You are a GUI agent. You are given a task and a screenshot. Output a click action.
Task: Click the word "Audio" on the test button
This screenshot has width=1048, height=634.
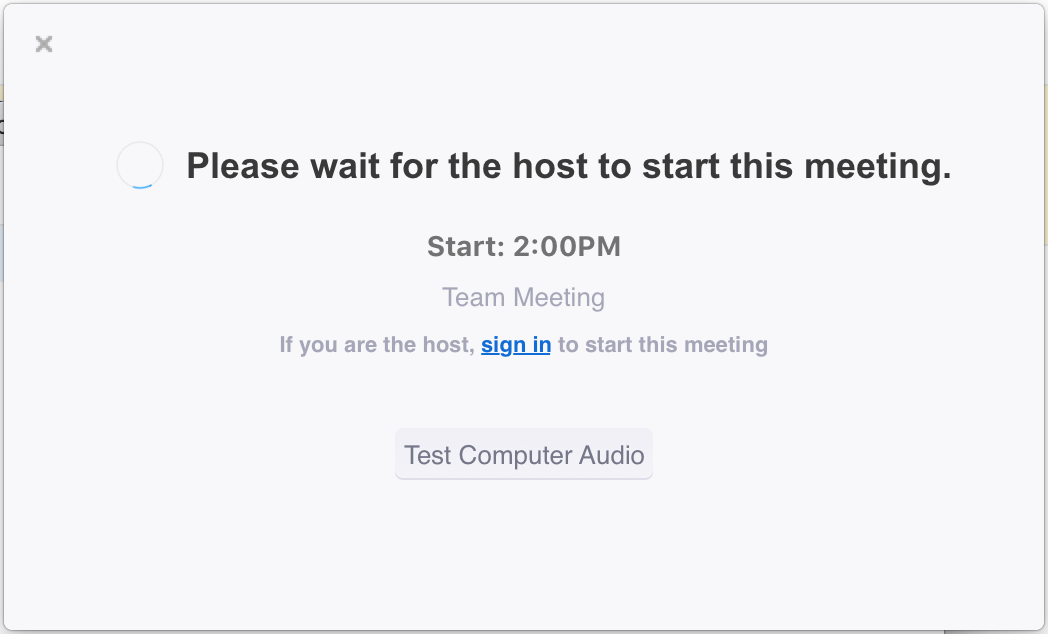[x=612, y=455]
